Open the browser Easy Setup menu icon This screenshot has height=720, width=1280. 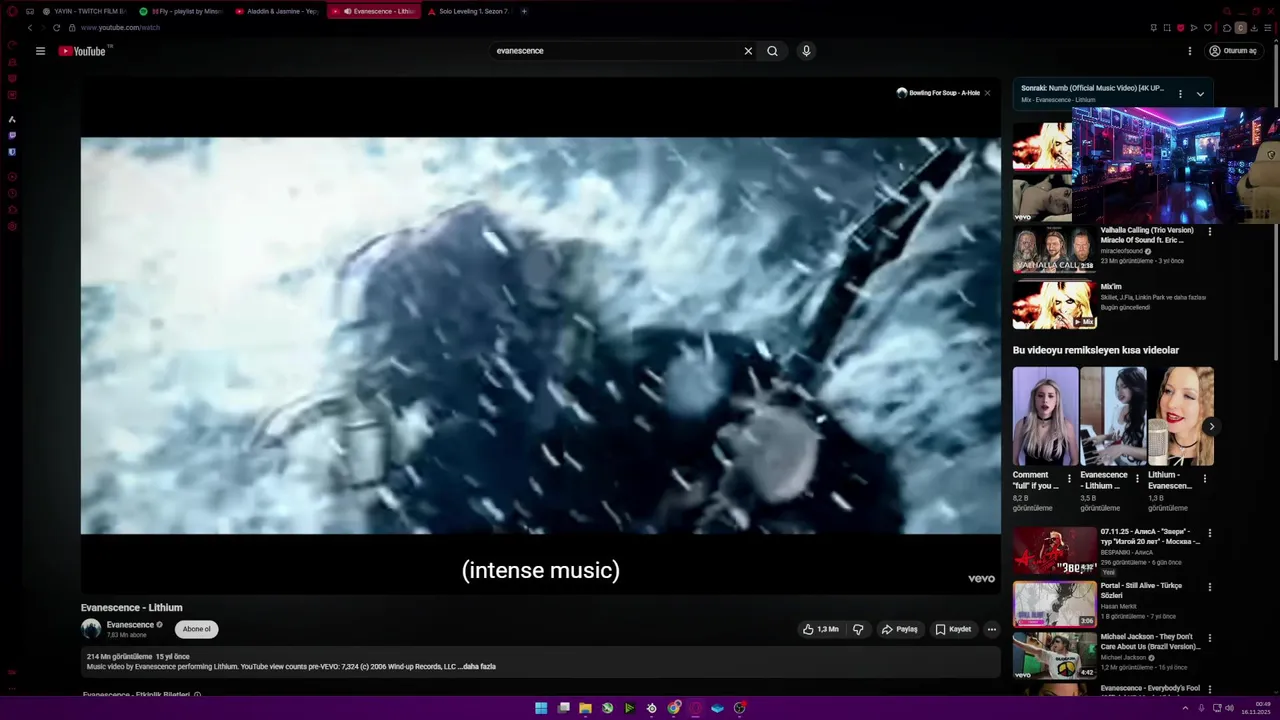[x=1267, y=28]
